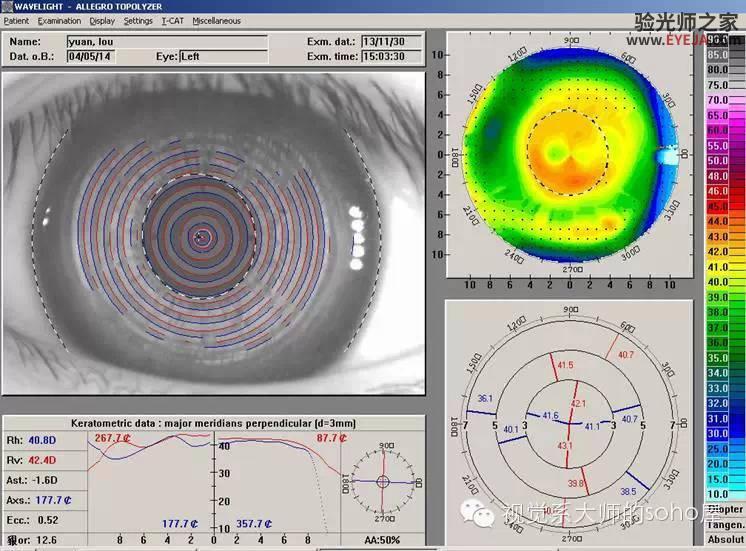Click the 40.1 value in zonal chart
This screenshot has width=746, height=551.
511,429
